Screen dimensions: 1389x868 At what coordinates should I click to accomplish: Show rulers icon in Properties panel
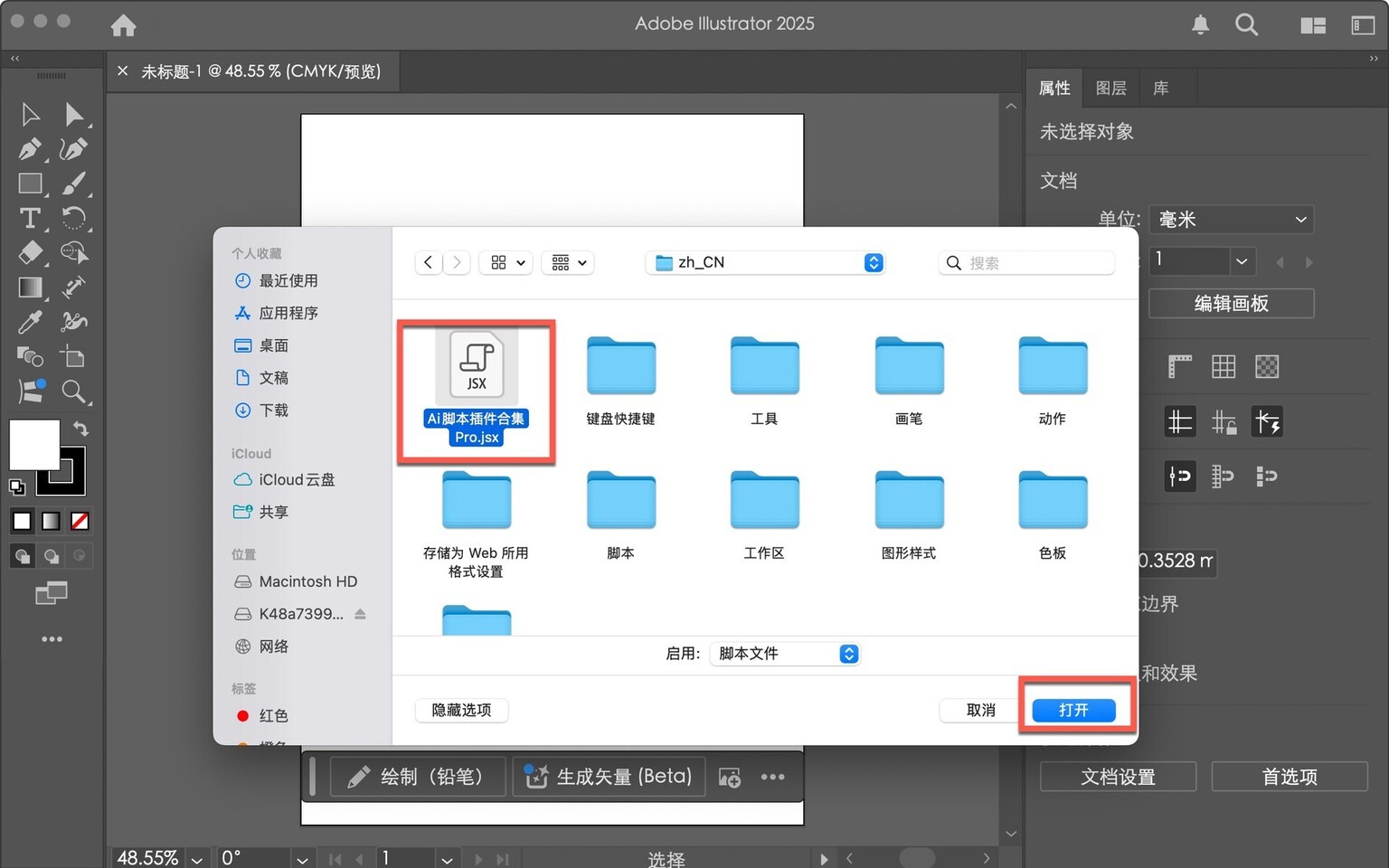1180,366
